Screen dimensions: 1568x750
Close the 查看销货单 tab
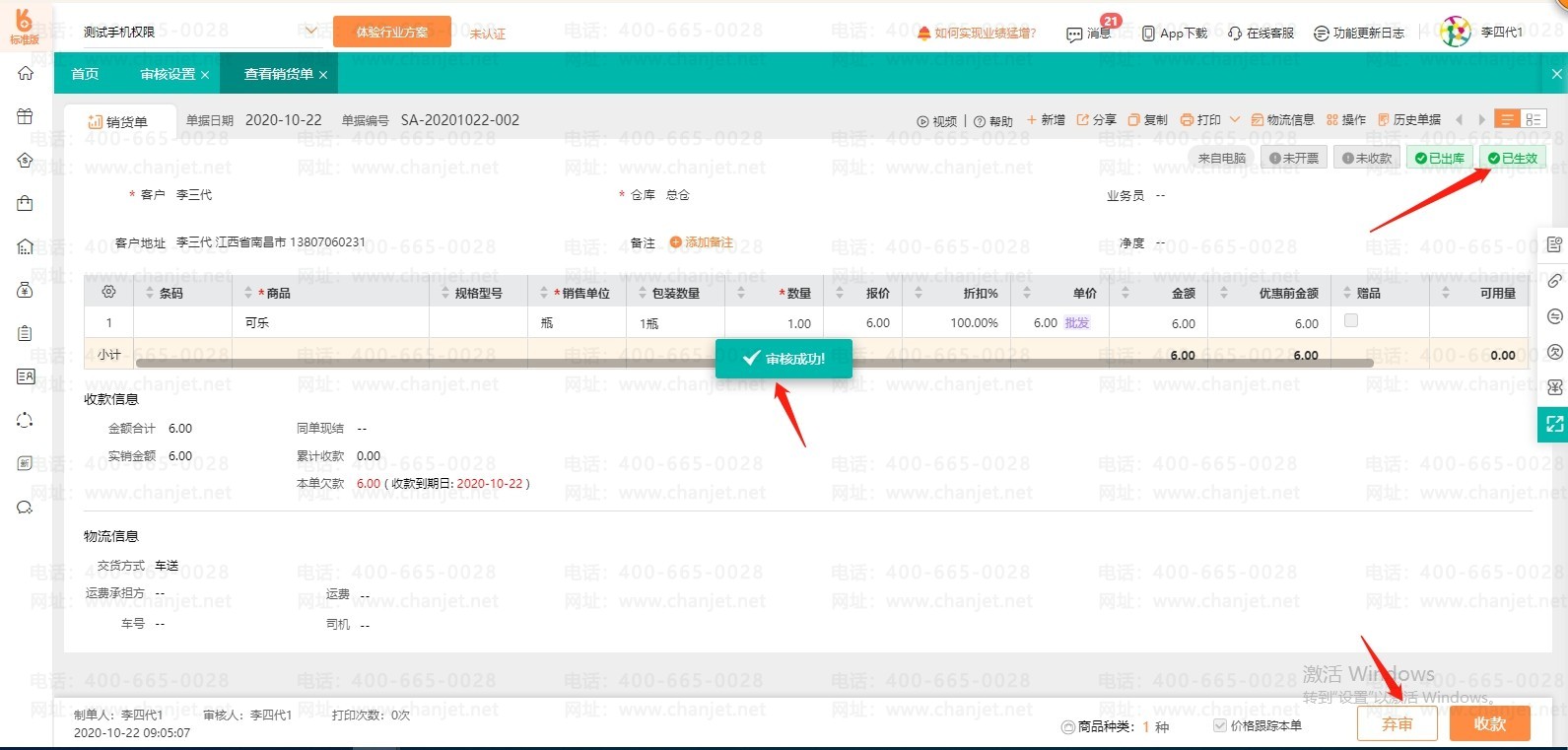323,75
